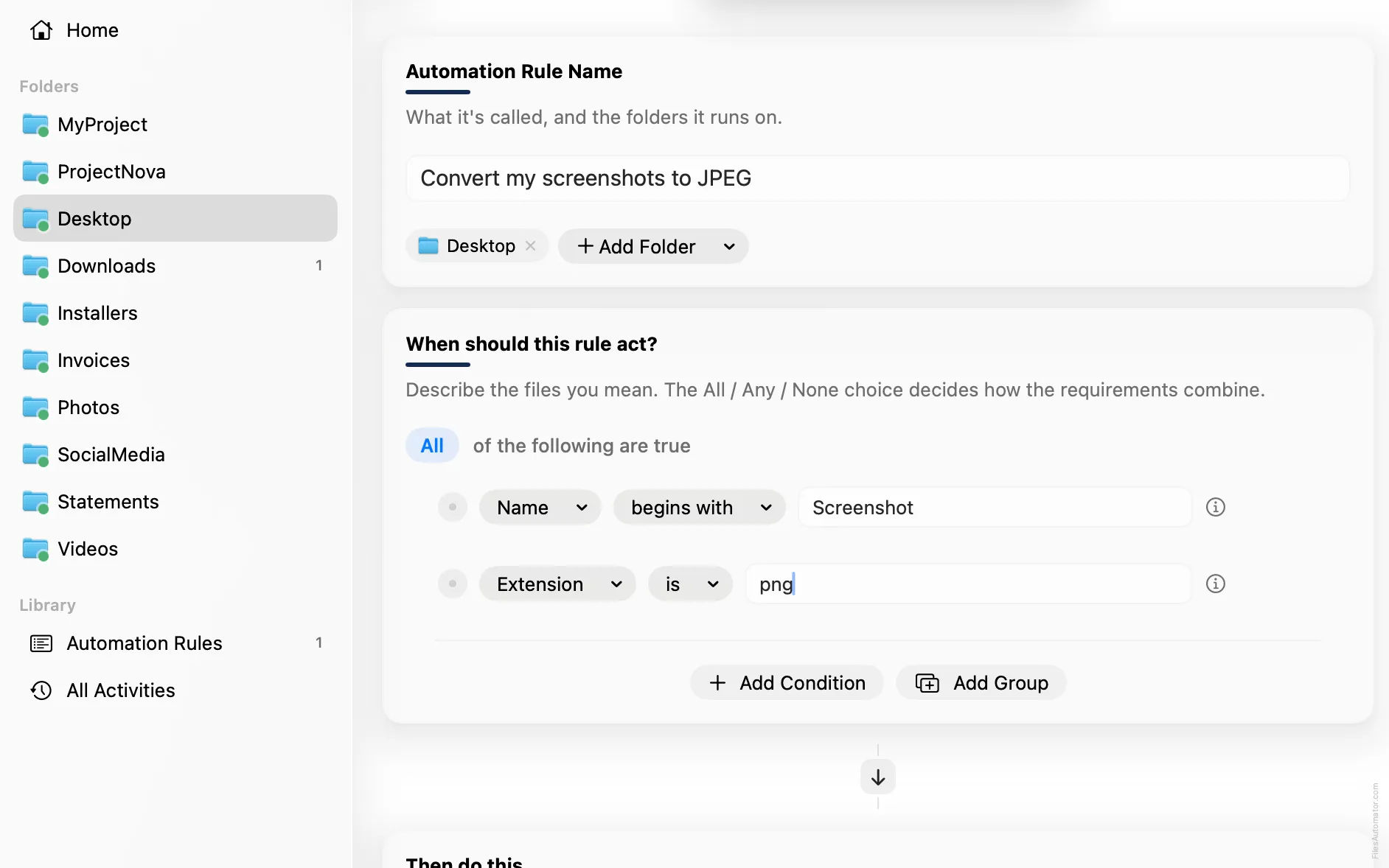Click the Screenshot value input field
Viewport: 1389px width, 868px height.
click(995, 507)
